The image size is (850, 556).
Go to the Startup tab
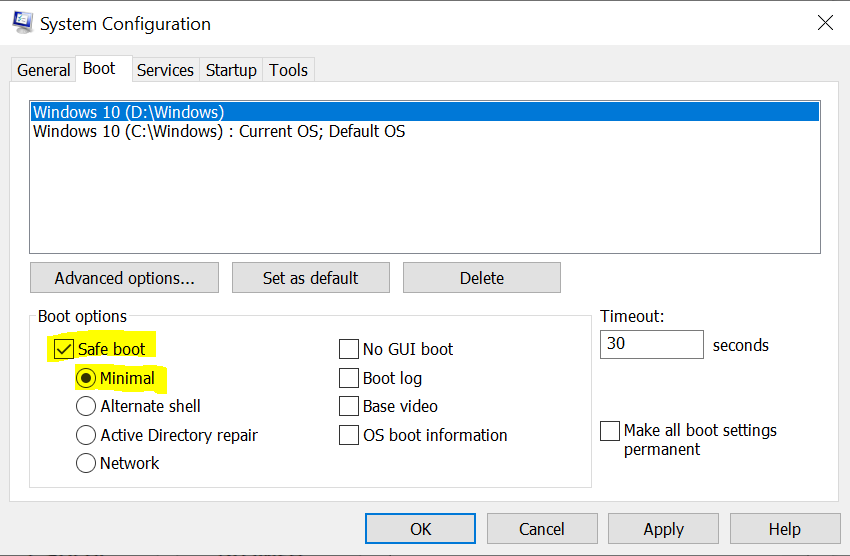point(231,70)
